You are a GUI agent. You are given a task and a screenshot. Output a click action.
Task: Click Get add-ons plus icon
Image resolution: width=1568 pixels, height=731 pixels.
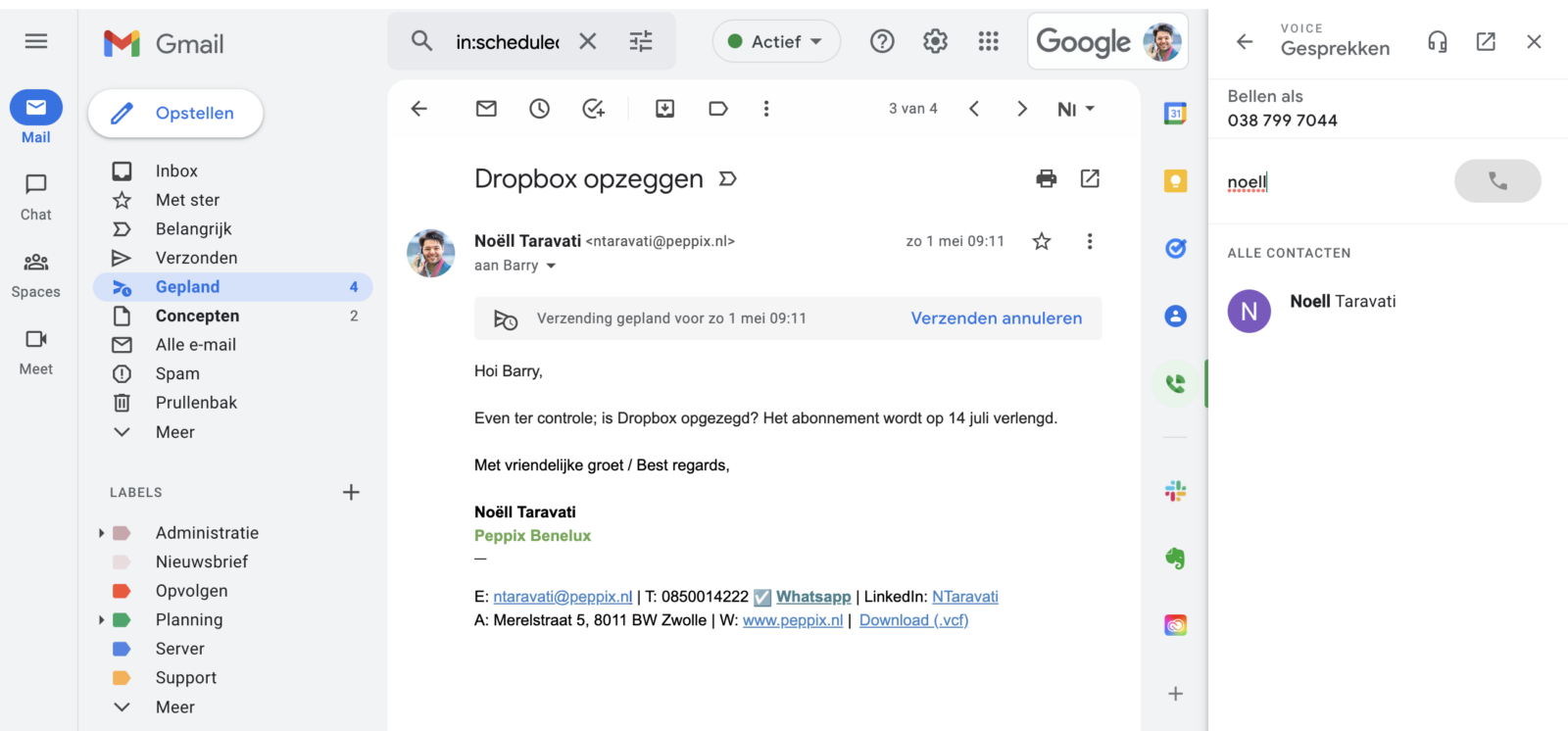point(1175,694)
